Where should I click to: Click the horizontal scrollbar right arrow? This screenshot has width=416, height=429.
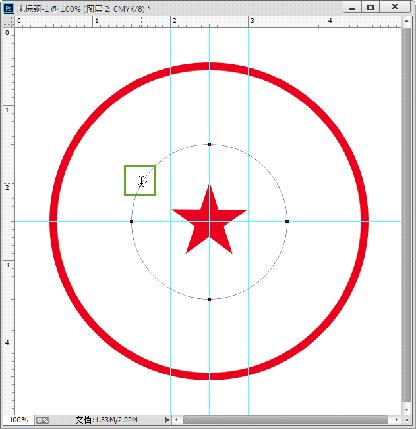(x=397, y=420)
